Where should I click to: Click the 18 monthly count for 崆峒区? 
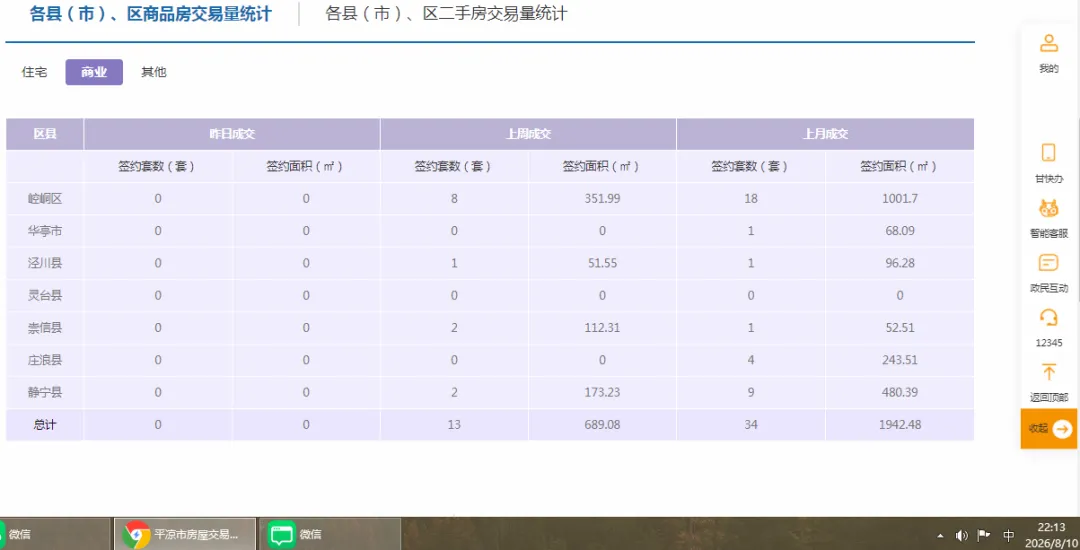[x=751, y=199]
